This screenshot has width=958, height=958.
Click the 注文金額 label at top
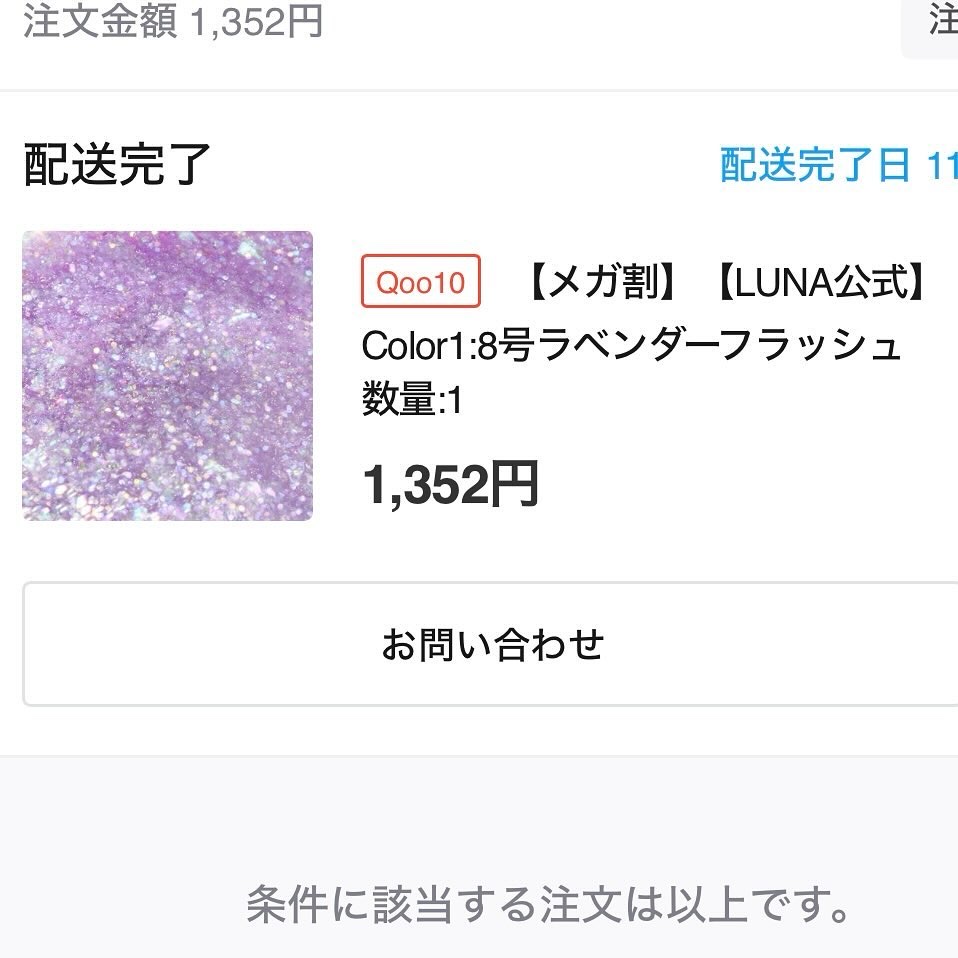tap(100, 22)
